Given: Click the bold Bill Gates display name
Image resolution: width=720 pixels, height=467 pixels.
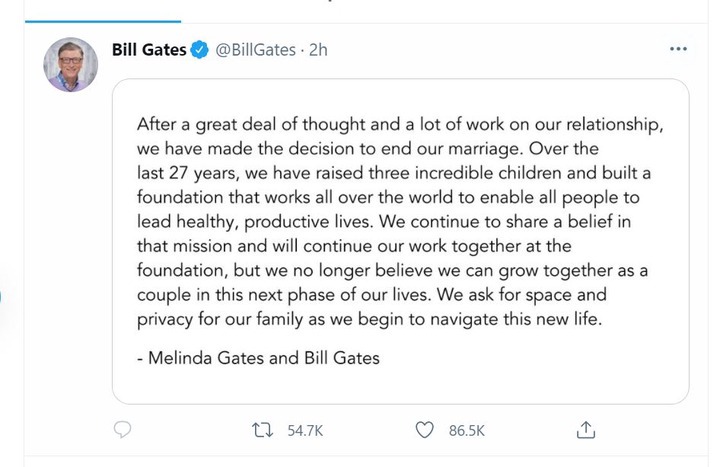Looking at the screenshot, I should 149,50.
